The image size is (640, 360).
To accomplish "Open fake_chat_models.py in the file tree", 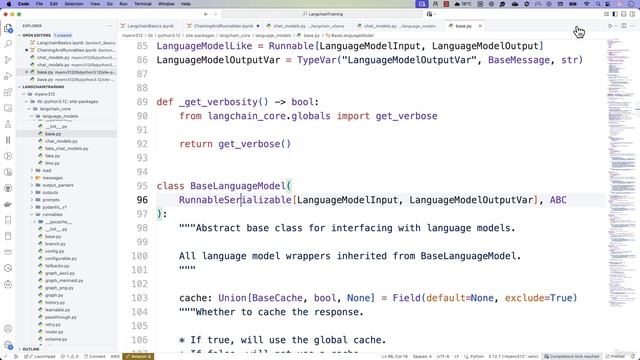I will point(67,149).
